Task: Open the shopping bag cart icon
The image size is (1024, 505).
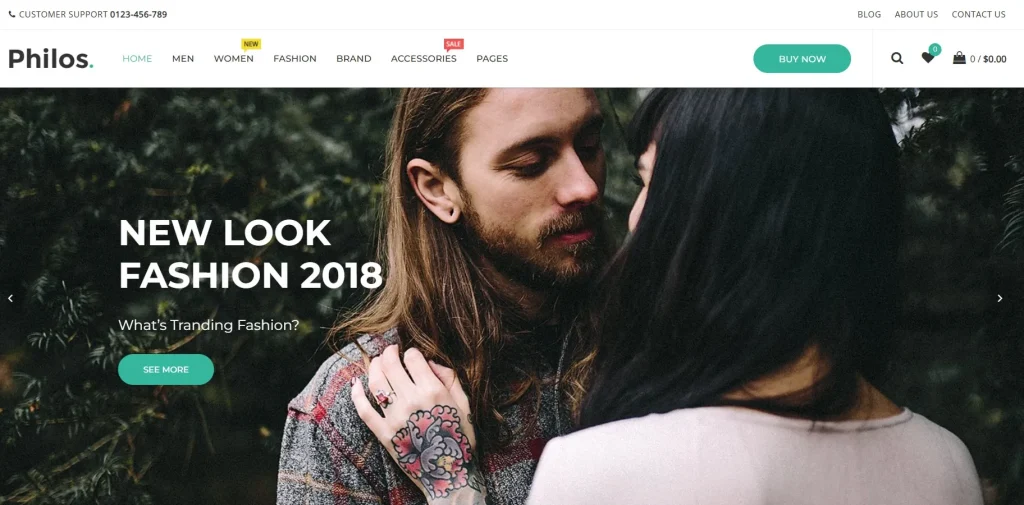Action: point(959,58)
